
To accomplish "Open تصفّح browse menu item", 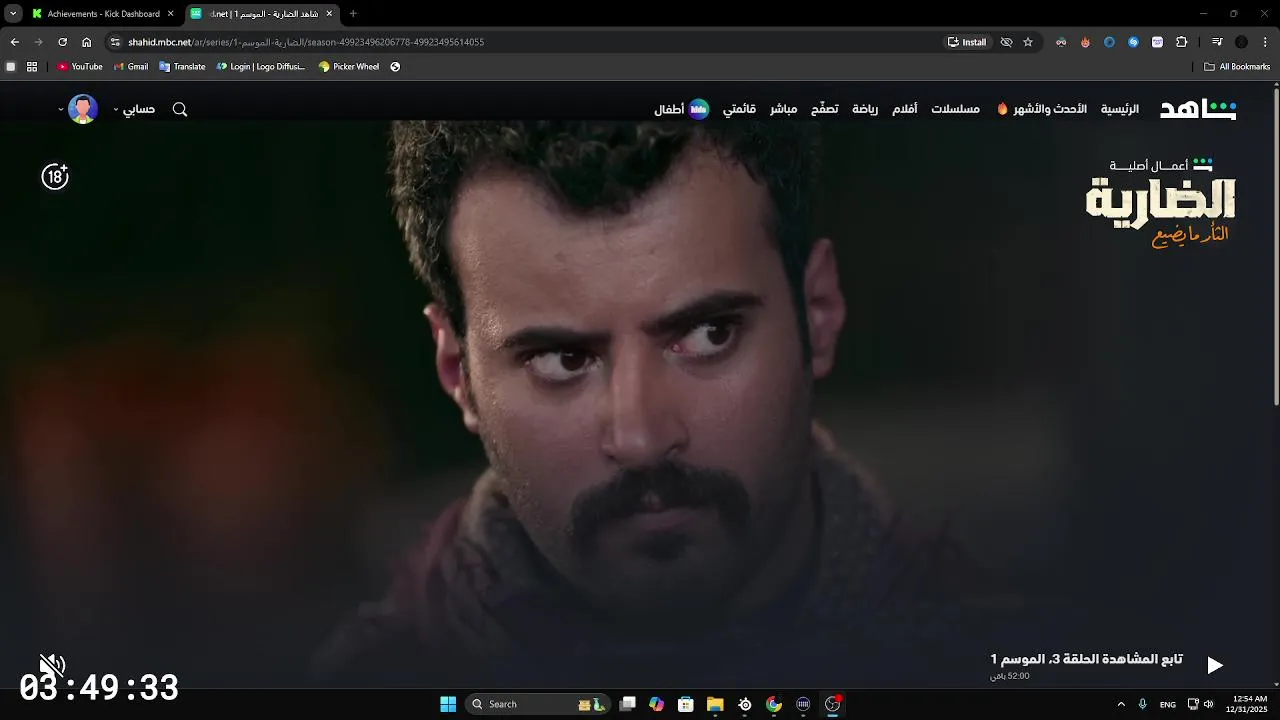I will click(x=824, y=109).
